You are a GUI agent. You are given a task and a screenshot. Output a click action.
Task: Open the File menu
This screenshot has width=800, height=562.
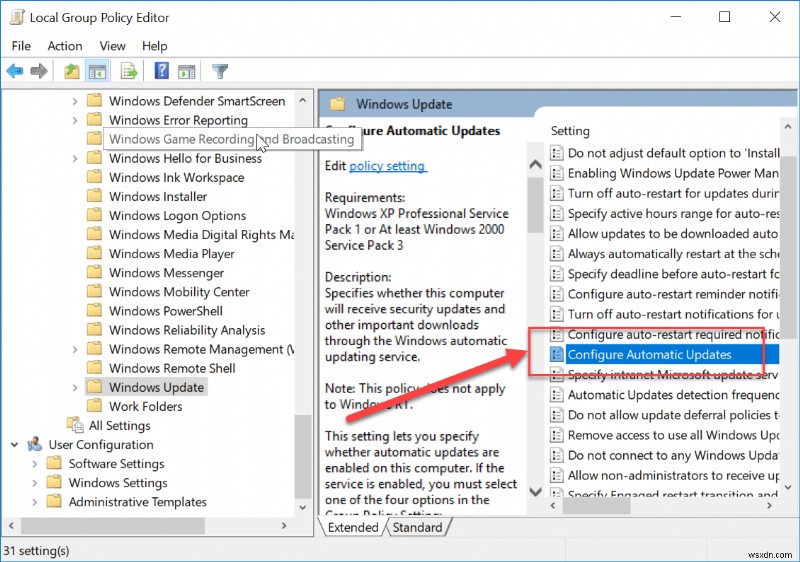(21, 46)
